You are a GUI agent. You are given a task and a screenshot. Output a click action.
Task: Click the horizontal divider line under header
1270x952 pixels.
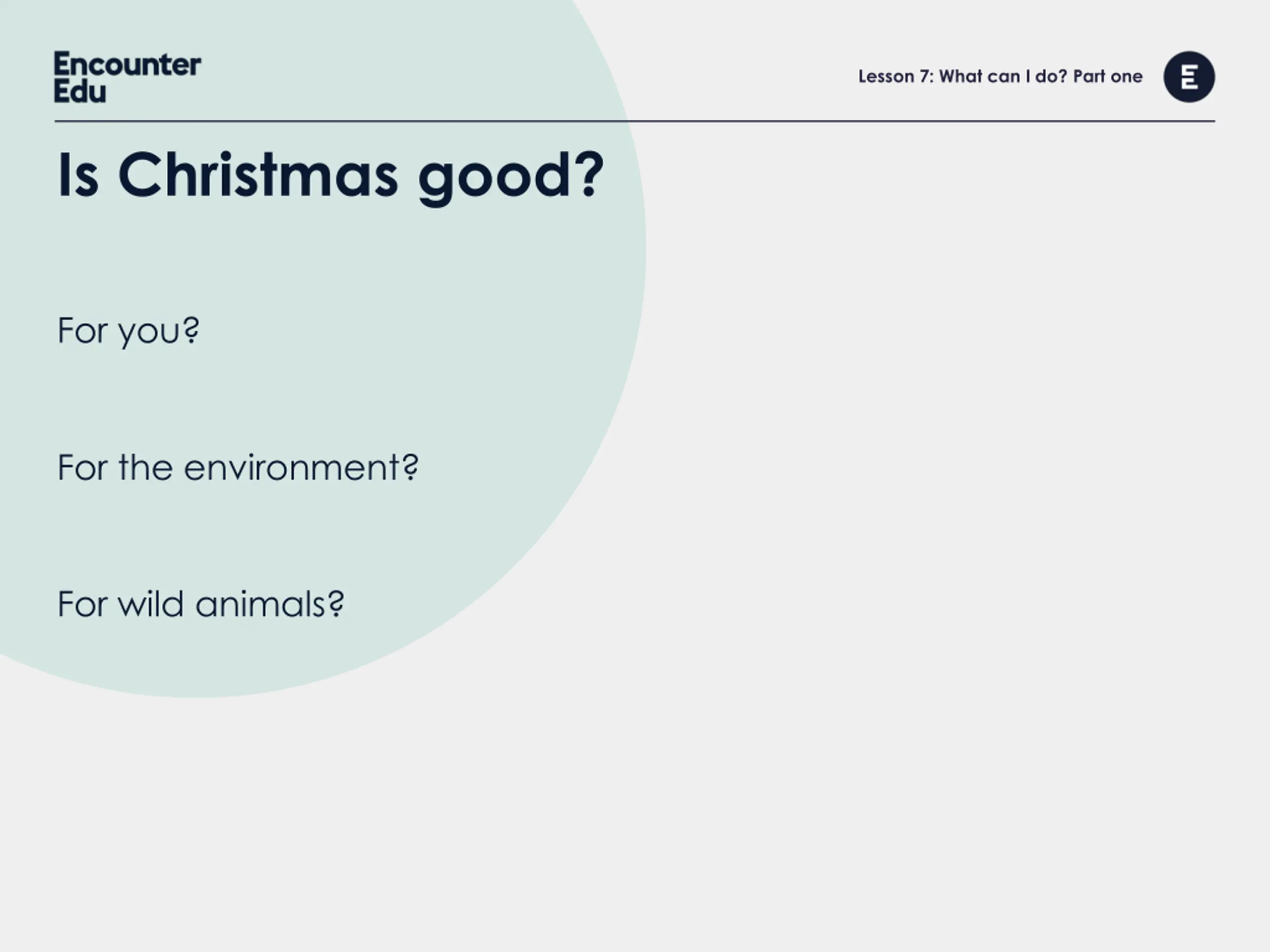(x=635, y=121)
